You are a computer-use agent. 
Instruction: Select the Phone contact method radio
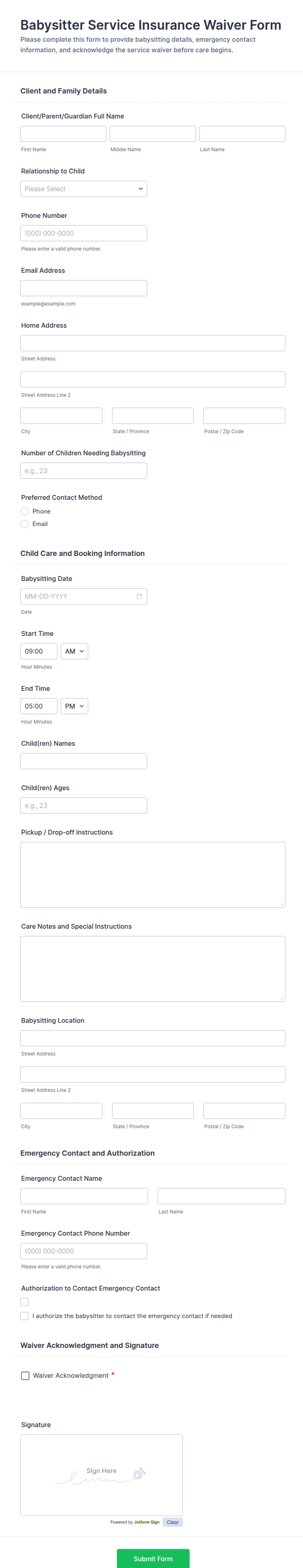point(24,511)
